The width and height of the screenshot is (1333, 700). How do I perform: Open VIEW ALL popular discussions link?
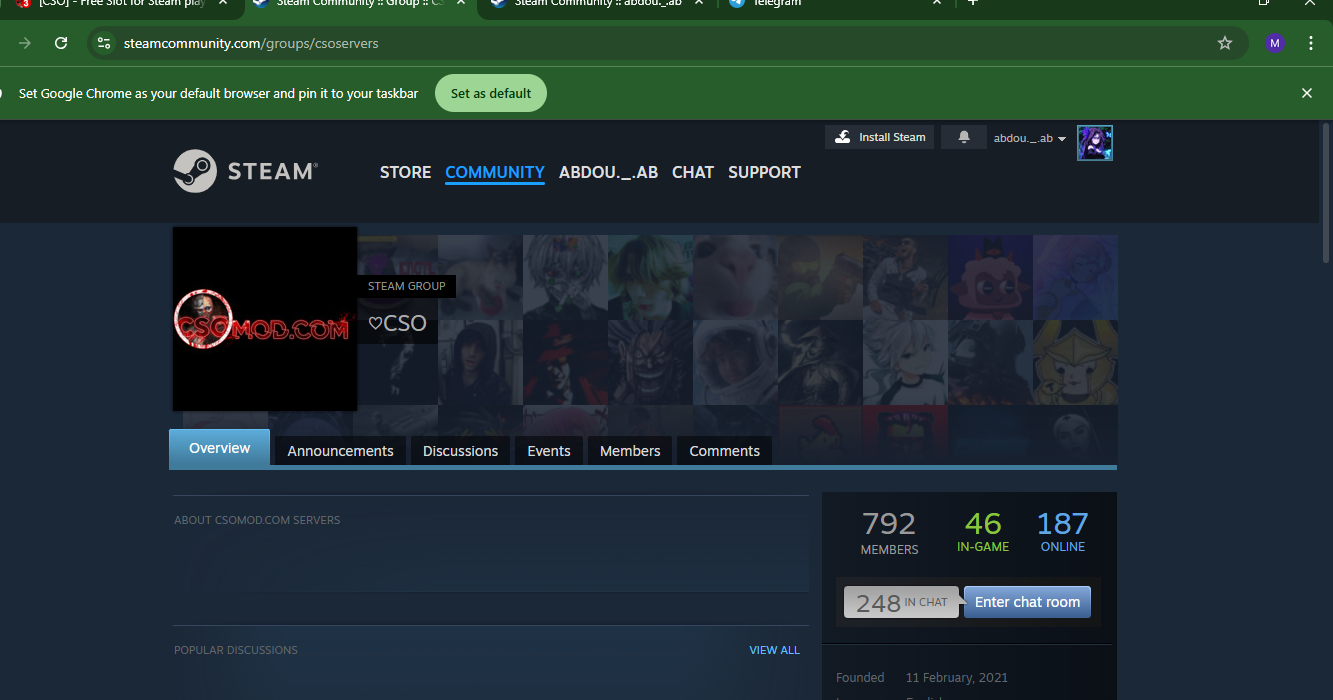pos(774,650)
